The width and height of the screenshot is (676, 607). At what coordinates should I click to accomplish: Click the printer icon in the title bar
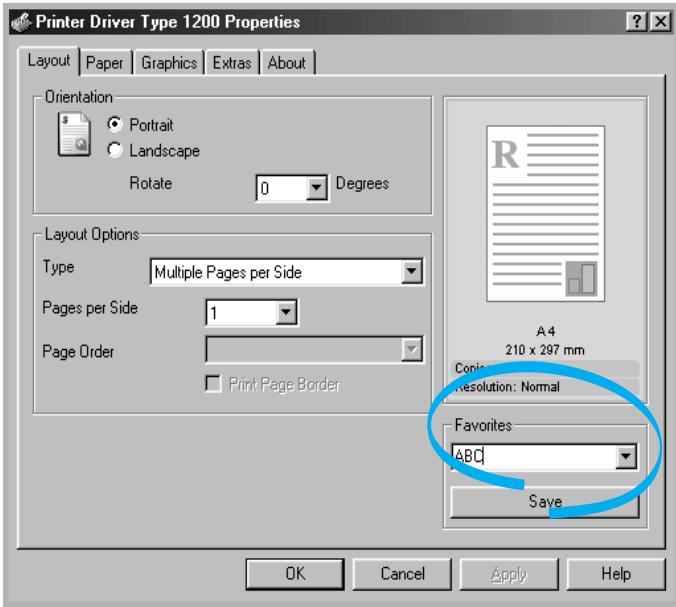[21, 22]
